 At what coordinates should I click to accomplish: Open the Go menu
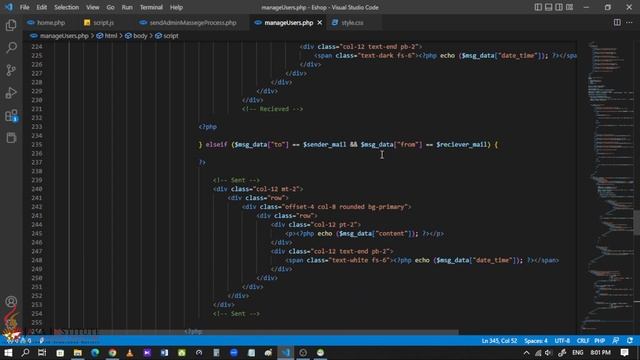[x=110, y=7]
